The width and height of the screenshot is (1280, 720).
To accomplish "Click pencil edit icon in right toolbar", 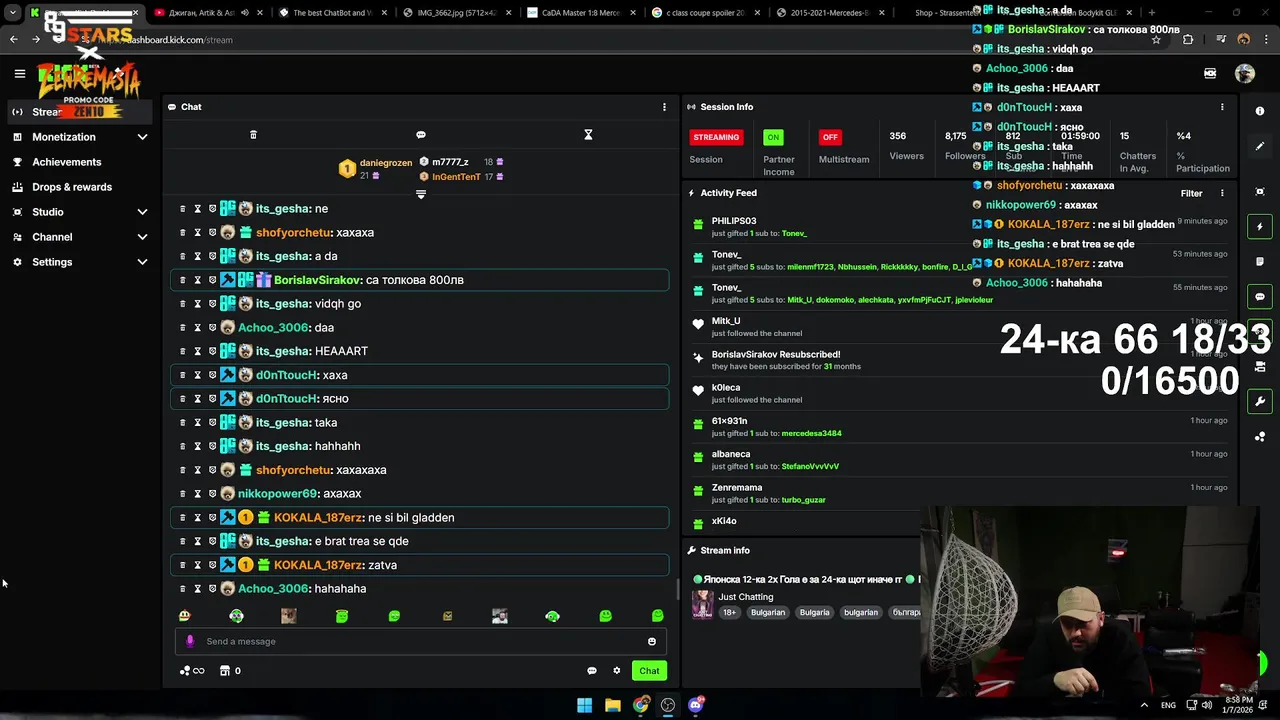I will point(1260,146).
